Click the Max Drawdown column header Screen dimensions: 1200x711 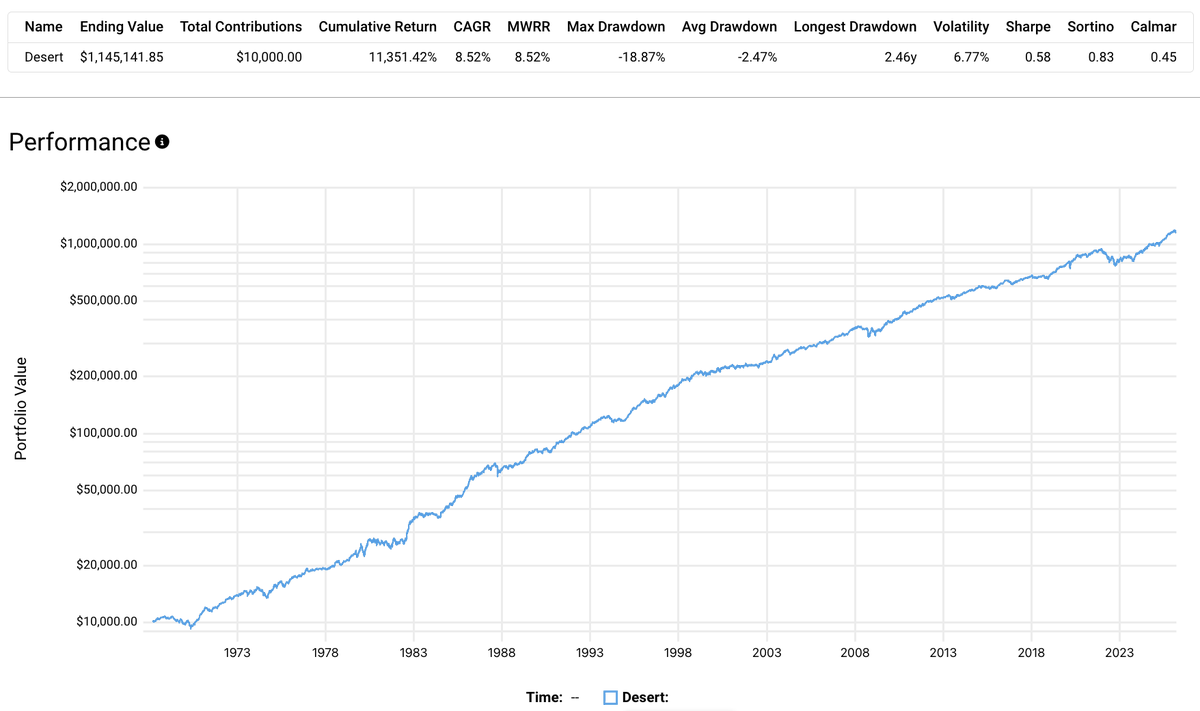(616, 27)
